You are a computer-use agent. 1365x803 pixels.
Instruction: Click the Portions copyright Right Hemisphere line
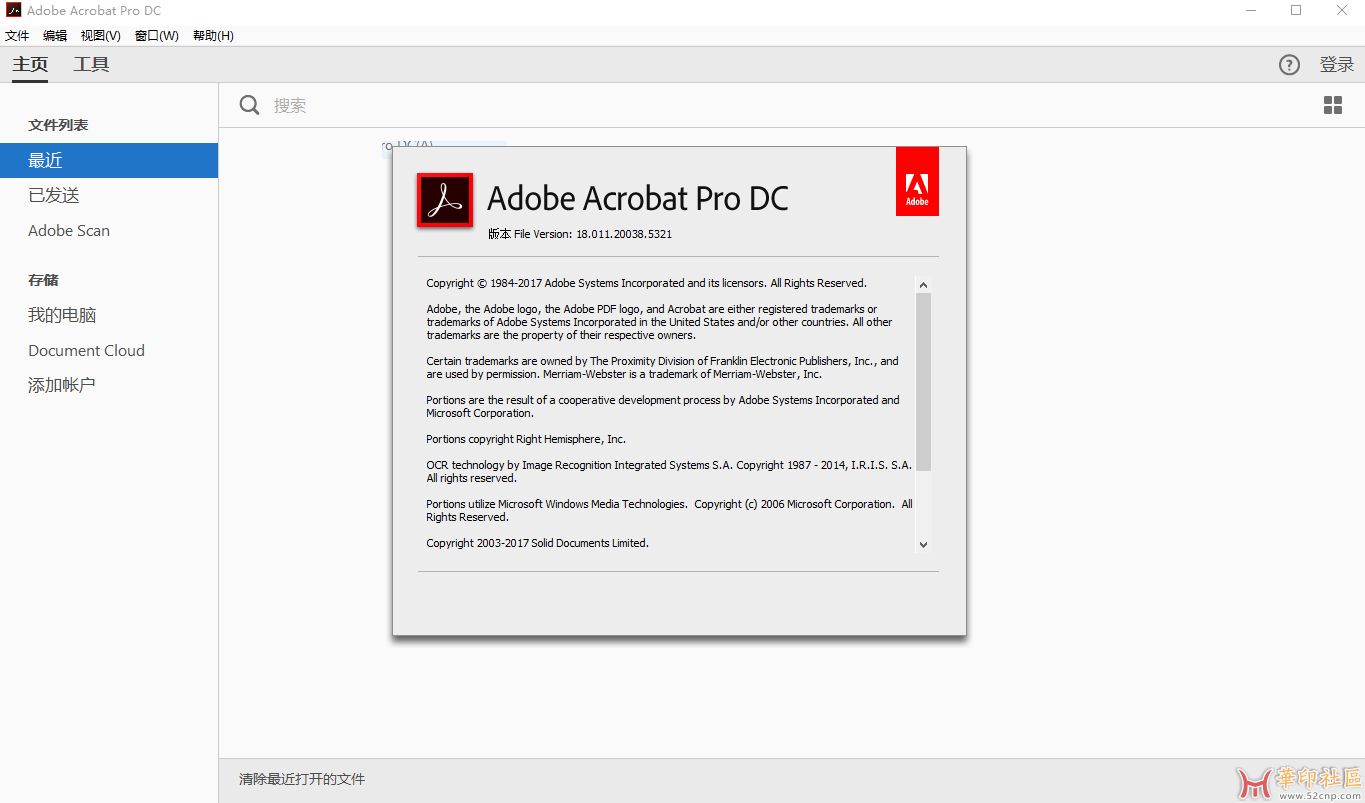tap(526, 439)
